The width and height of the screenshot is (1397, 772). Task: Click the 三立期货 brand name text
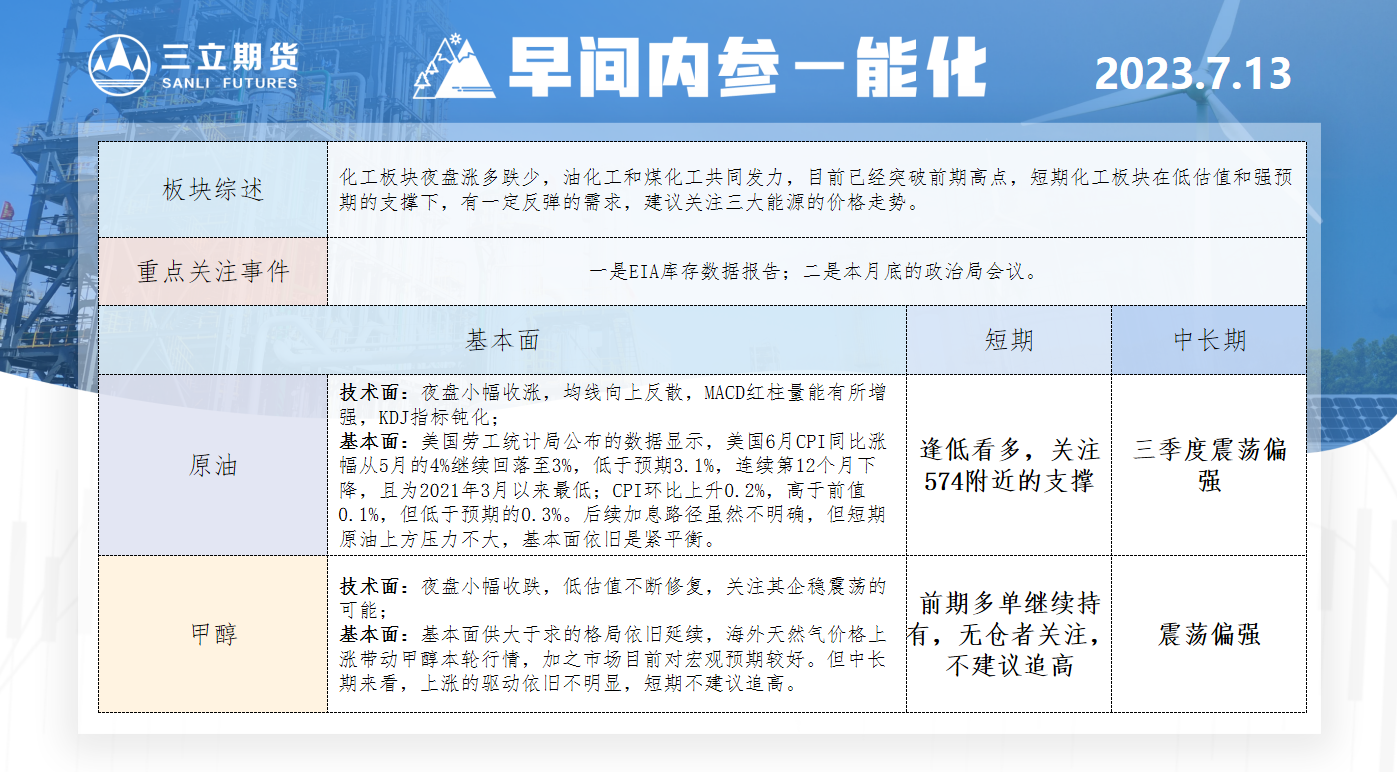coord(229,56)
